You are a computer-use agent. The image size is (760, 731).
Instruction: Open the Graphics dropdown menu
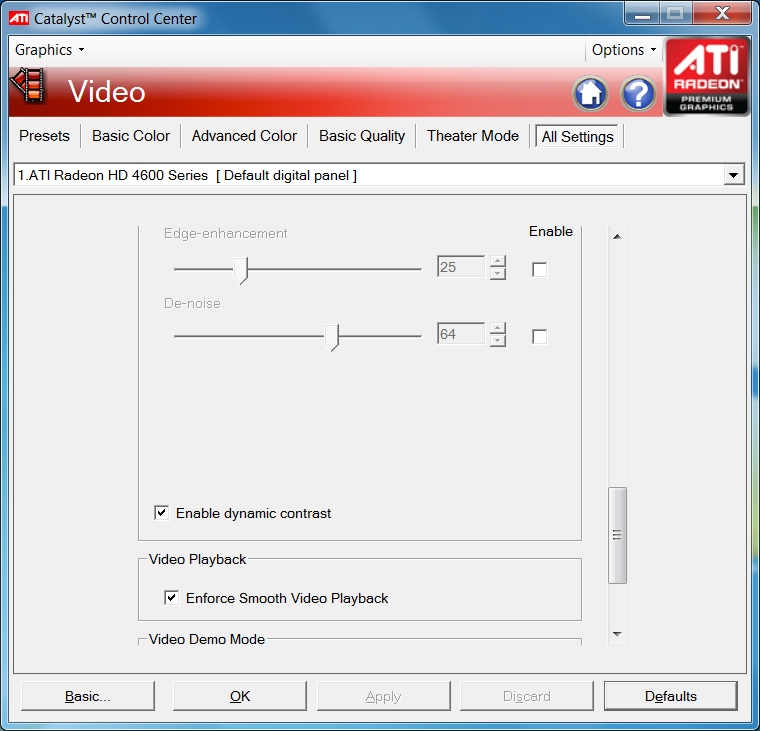[x=49, y=50]
